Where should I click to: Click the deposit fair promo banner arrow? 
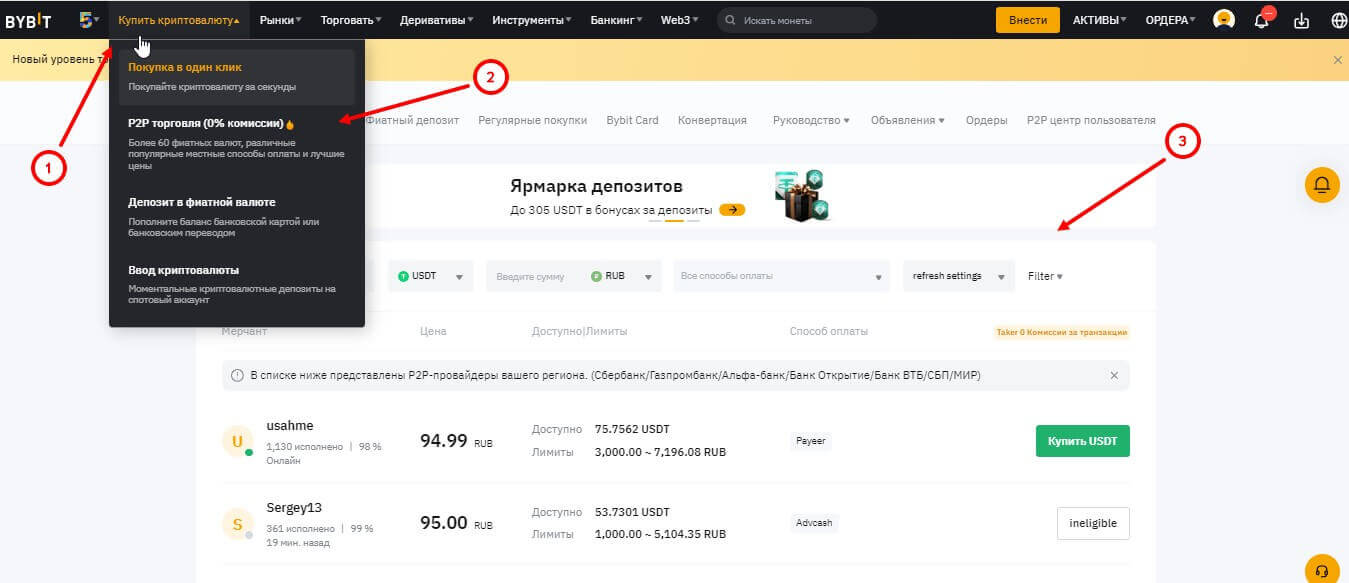[x=732, y=210]
